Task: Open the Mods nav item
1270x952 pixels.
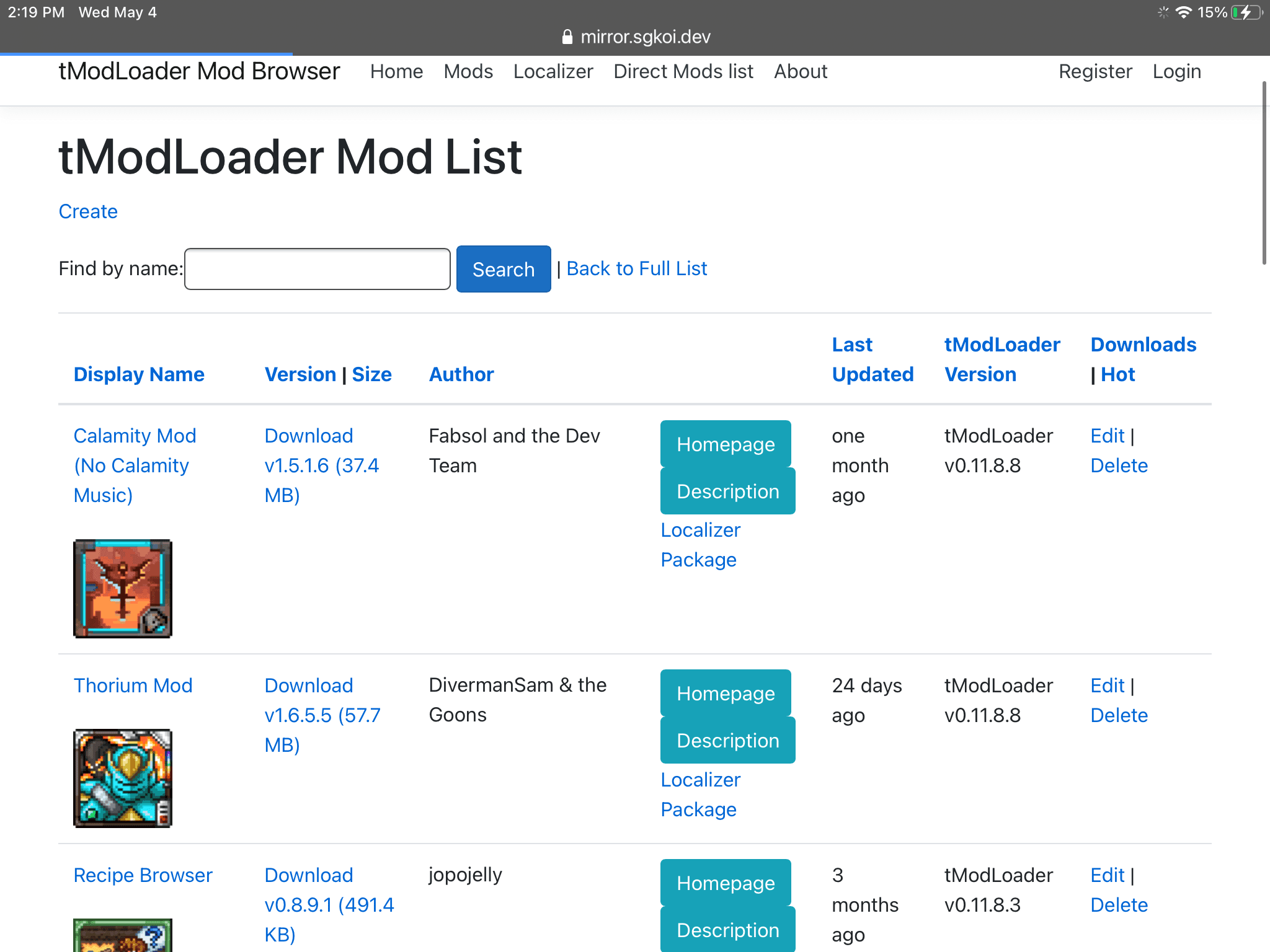Action: [x=468, y=71]
